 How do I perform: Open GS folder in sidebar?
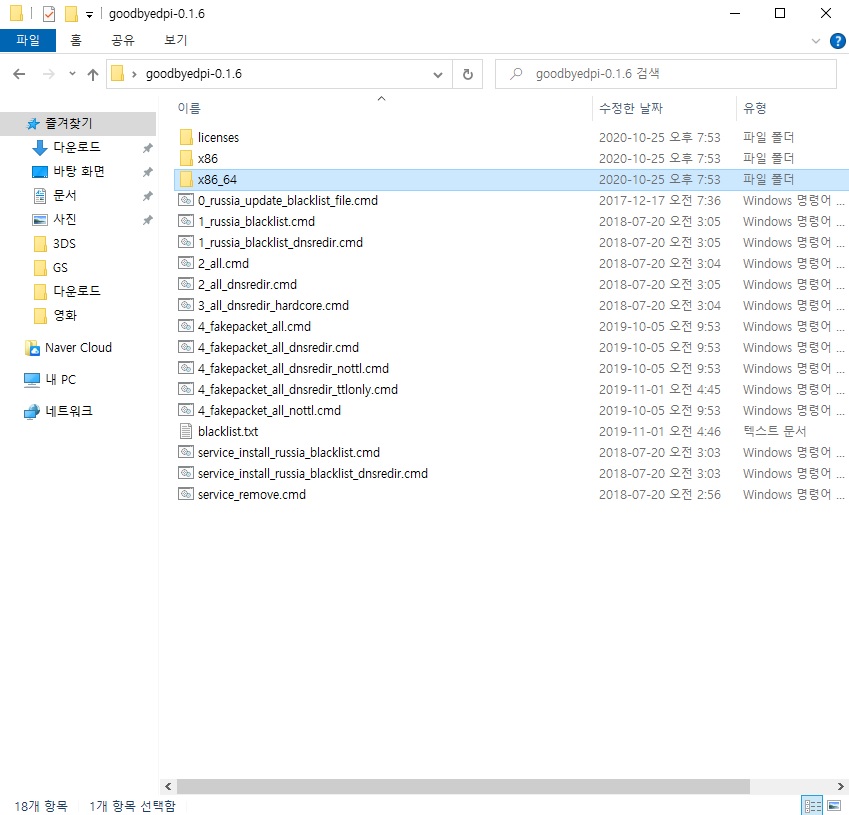point(60,268)
